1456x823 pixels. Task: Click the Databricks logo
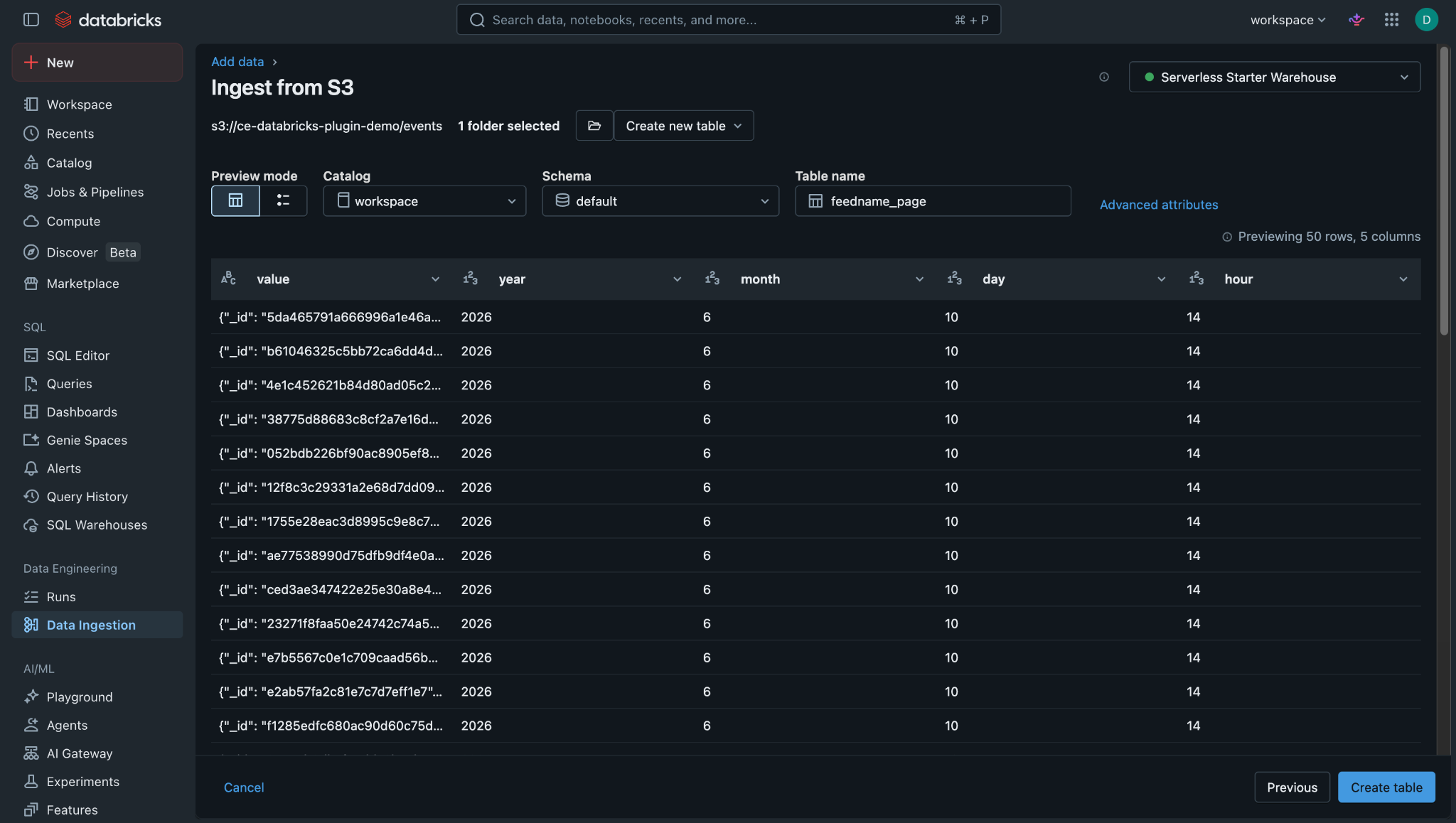pos(108,20)
